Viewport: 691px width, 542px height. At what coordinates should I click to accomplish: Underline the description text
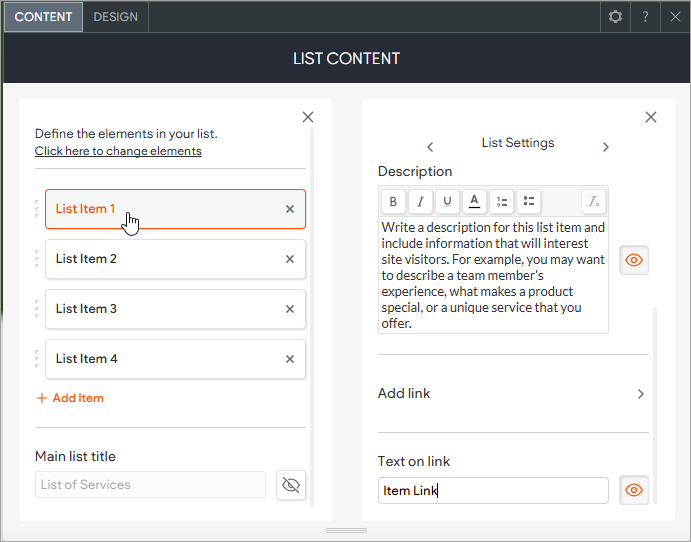tap(447, 202)
